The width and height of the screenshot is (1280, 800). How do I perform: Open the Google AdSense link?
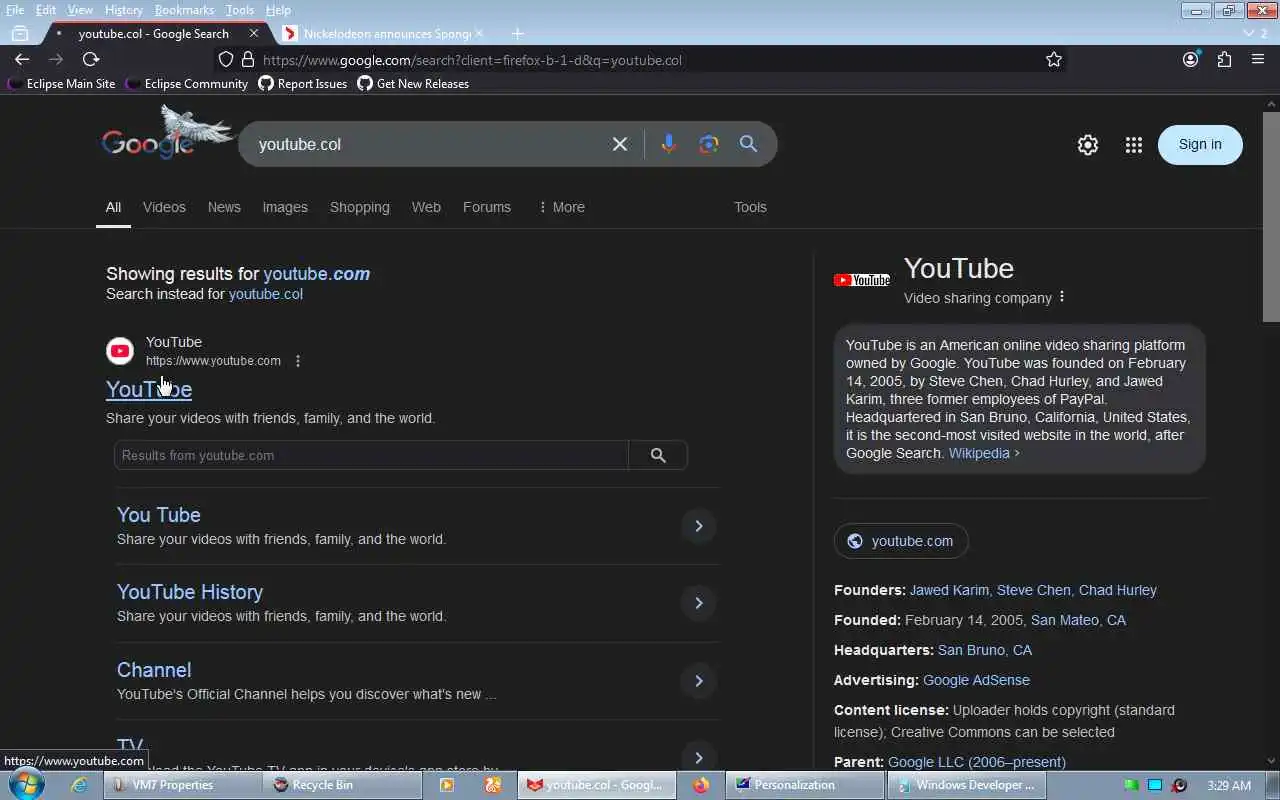(976, 680)
